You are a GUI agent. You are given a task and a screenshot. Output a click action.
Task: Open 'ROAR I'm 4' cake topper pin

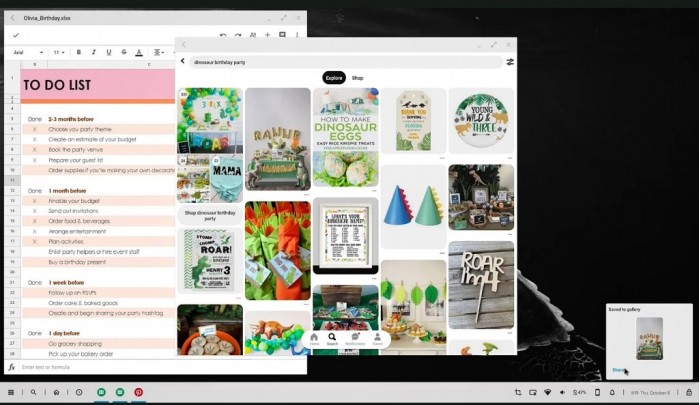click(x=481, y=285)
